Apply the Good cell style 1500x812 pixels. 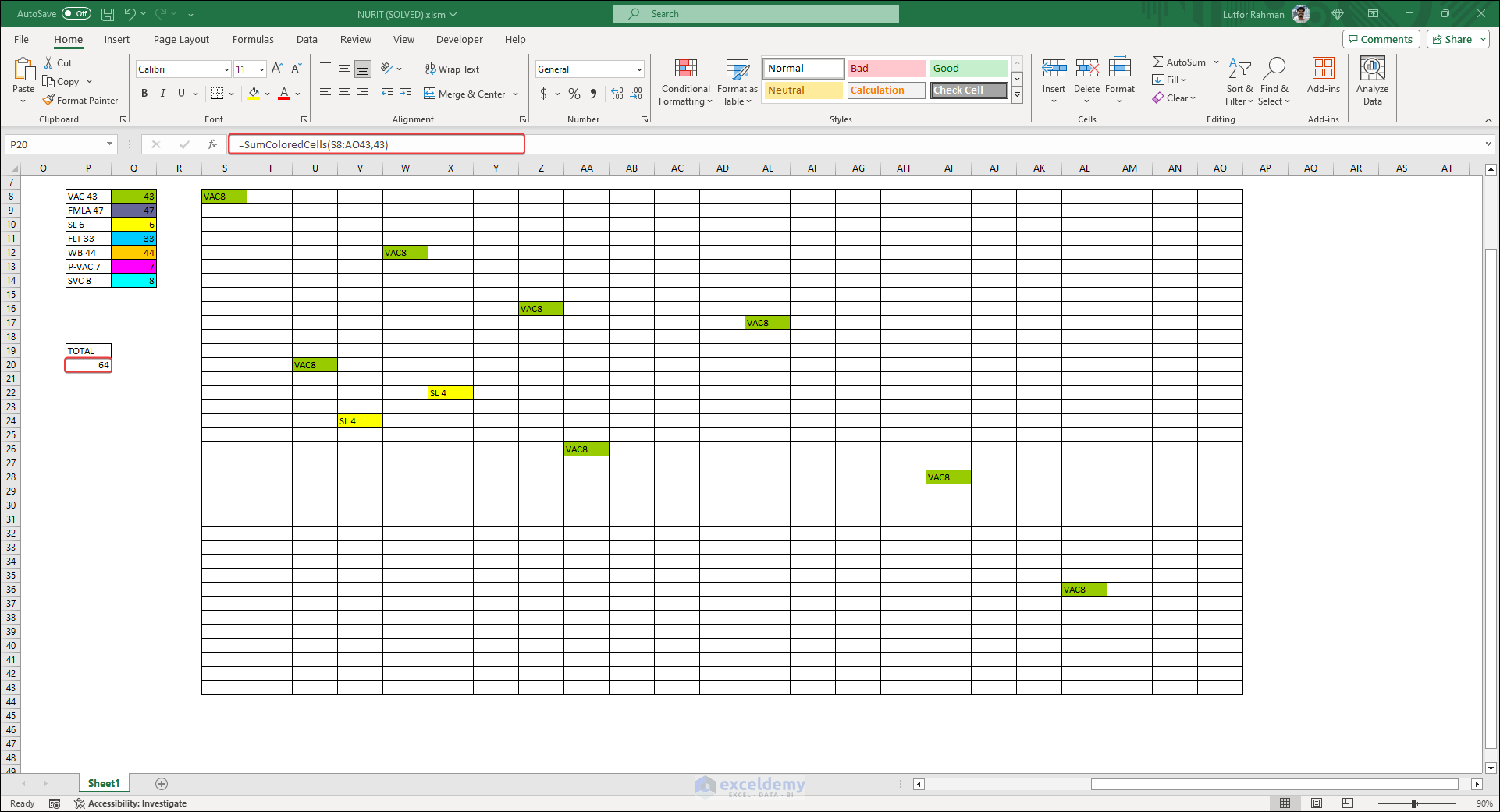click(969, 69)
